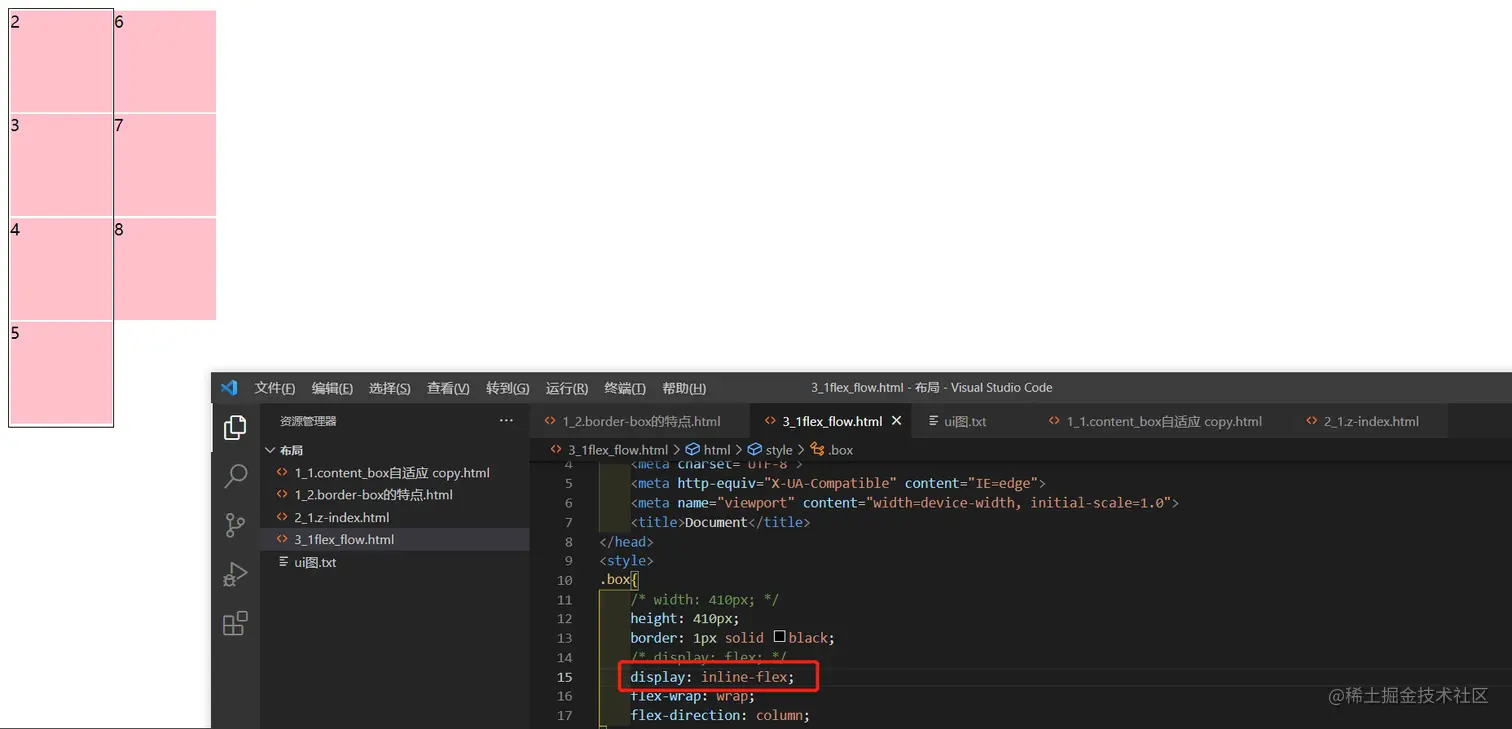
Task: Close the 3_1flex_flow.html editor tab
Action: pyautogui.click(x=897, y=421)
